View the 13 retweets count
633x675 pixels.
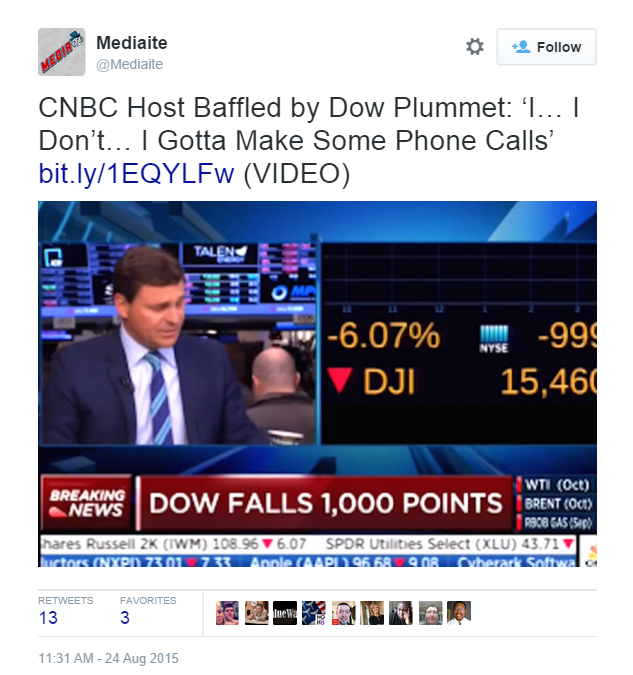[x=48, y=618]
